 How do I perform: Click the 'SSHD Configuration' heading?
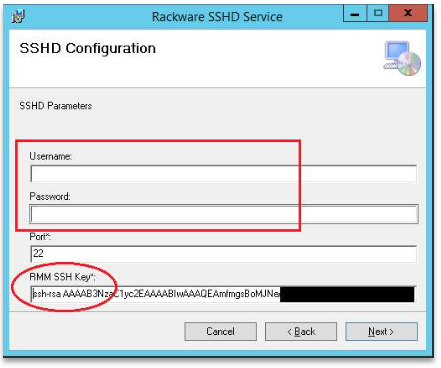[88, 48]
